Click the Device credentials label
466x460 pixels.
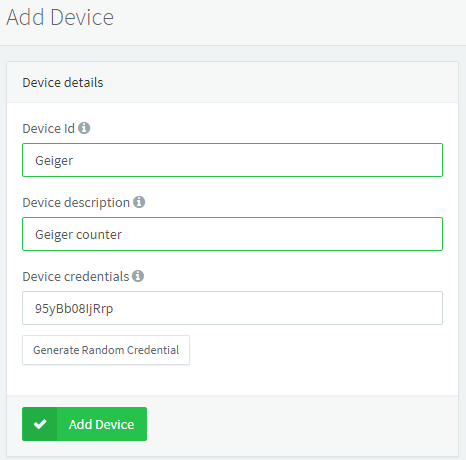(76, 277)
